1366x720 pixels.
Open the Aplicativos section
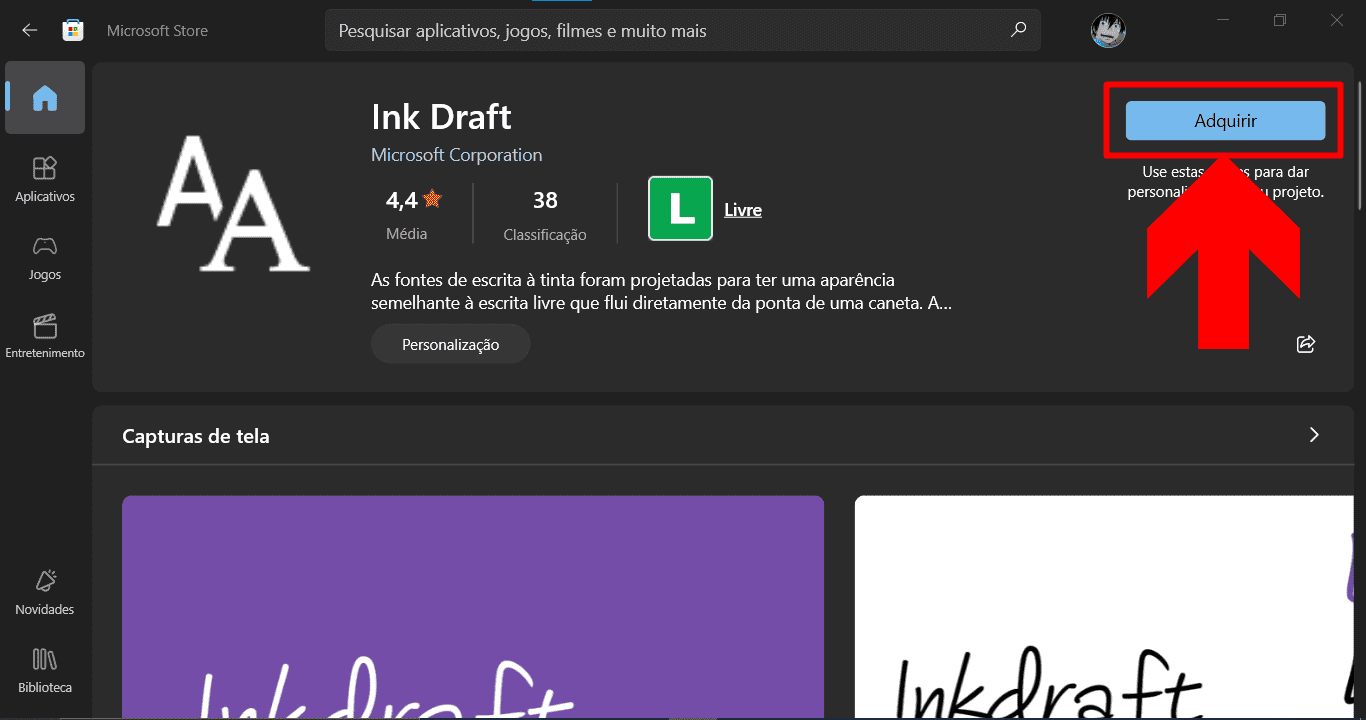click(45, 179)
